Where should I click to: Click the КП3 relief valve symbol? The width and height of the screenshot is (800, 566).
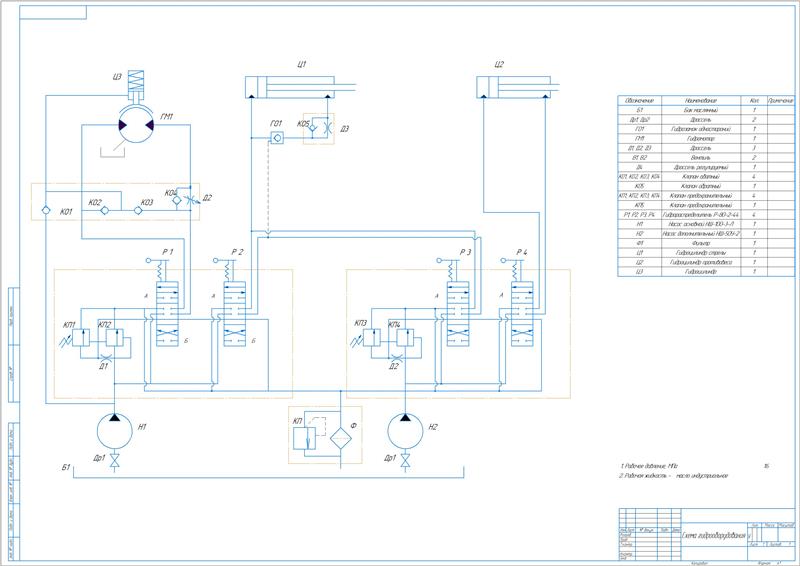(x=372, y=338)
